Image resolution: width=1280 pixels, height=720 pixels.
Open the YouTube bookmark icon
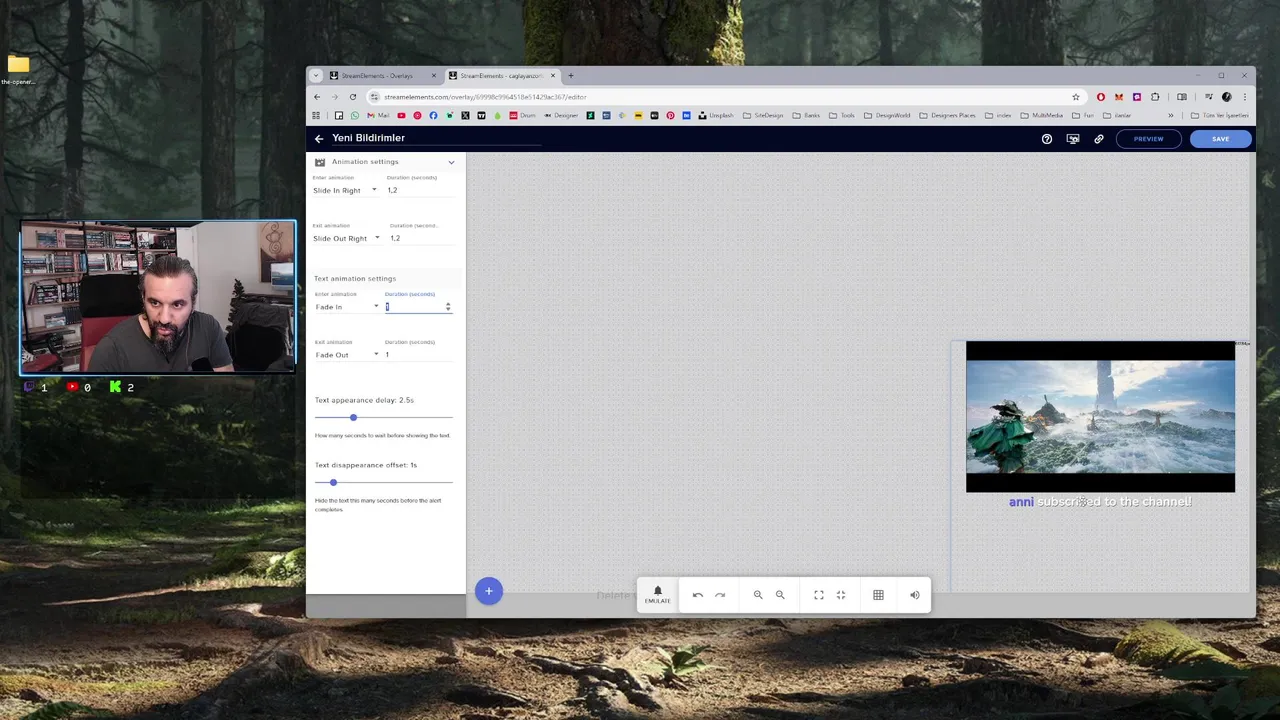tap(401, 116)
